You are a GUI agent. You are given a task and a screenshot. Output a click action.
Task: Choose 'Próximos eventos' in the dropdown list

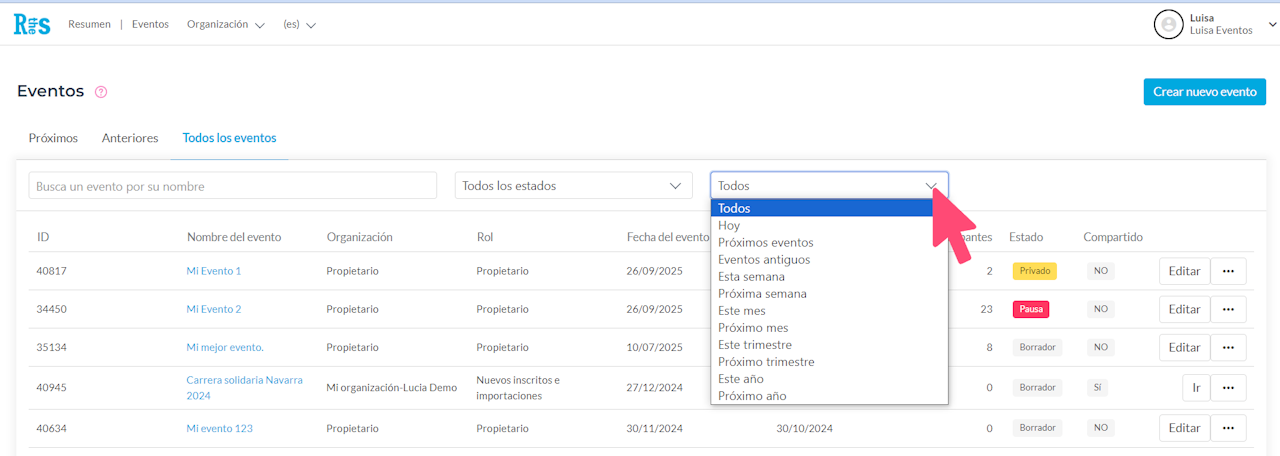pyautogui.click(x=766, y=243)
